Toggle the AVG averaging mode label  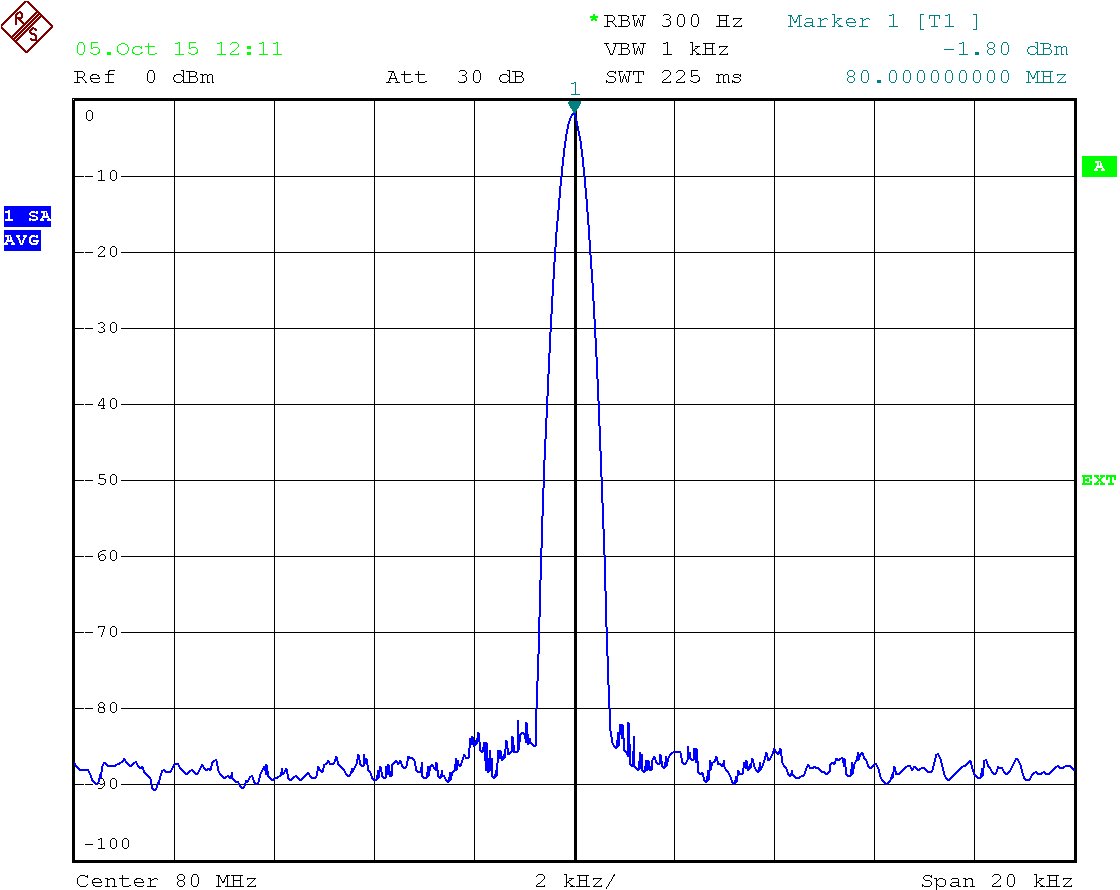(22, 240)
